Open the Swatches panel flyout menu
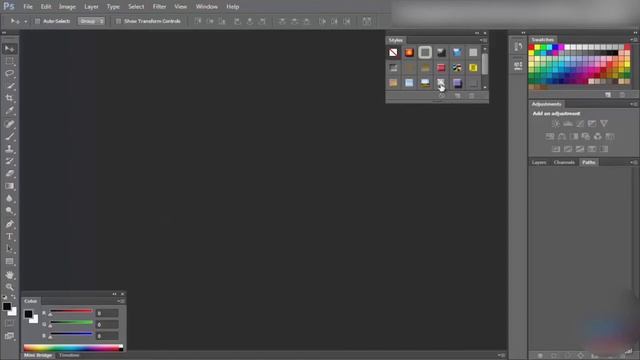Image resolution: width=640 pixels, height=360 pixels. point(634,40)
